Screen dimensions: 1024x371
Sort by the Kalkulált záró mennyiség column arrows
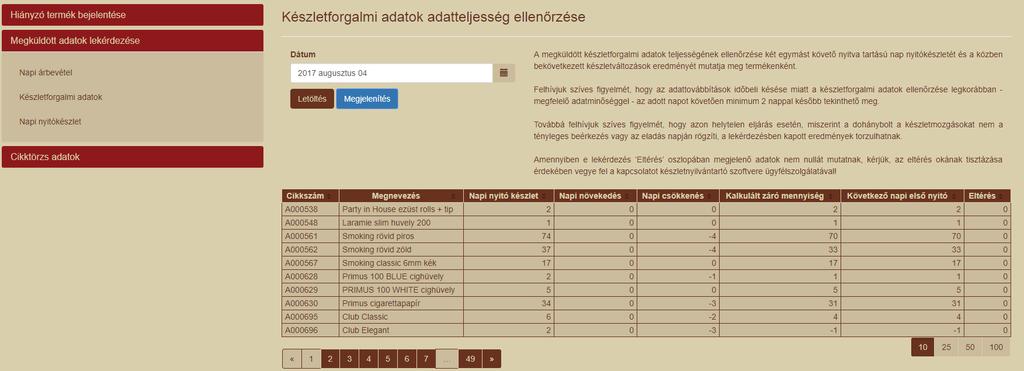(x=832, y=196)
